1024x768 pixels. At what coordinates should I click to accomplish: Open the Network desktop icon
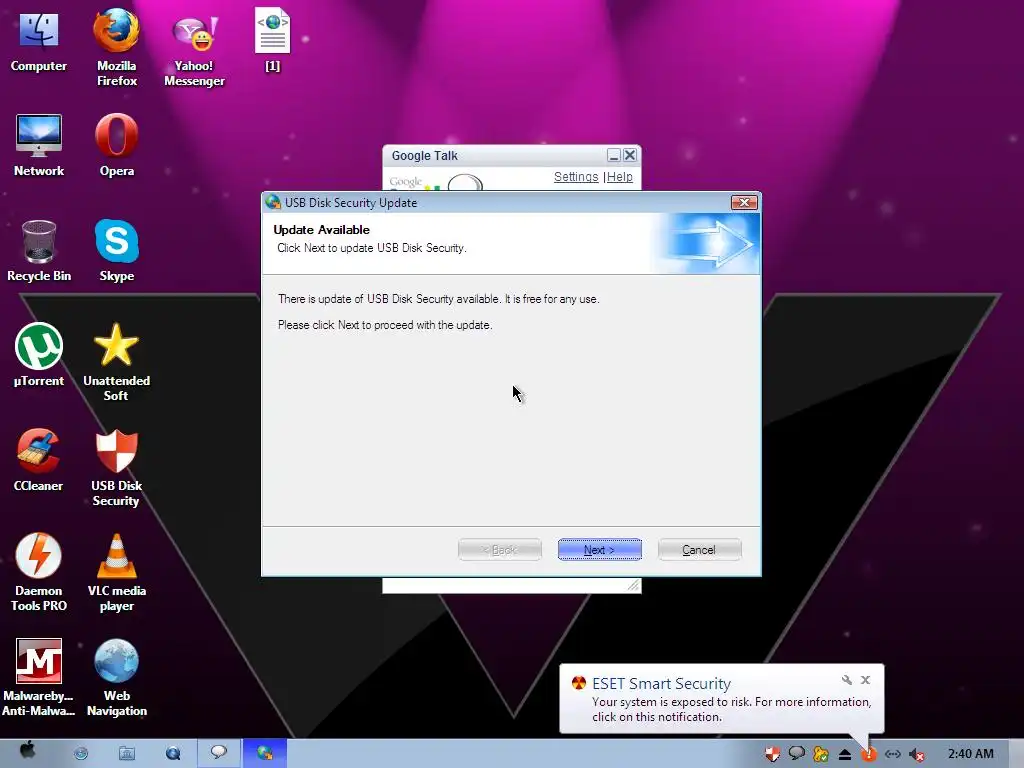39,145
